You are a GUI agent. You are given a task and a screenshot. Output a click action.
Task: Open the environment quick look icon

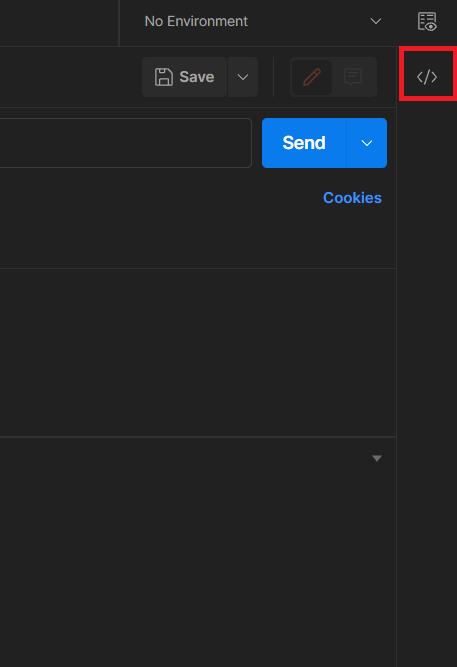(427, 21)
